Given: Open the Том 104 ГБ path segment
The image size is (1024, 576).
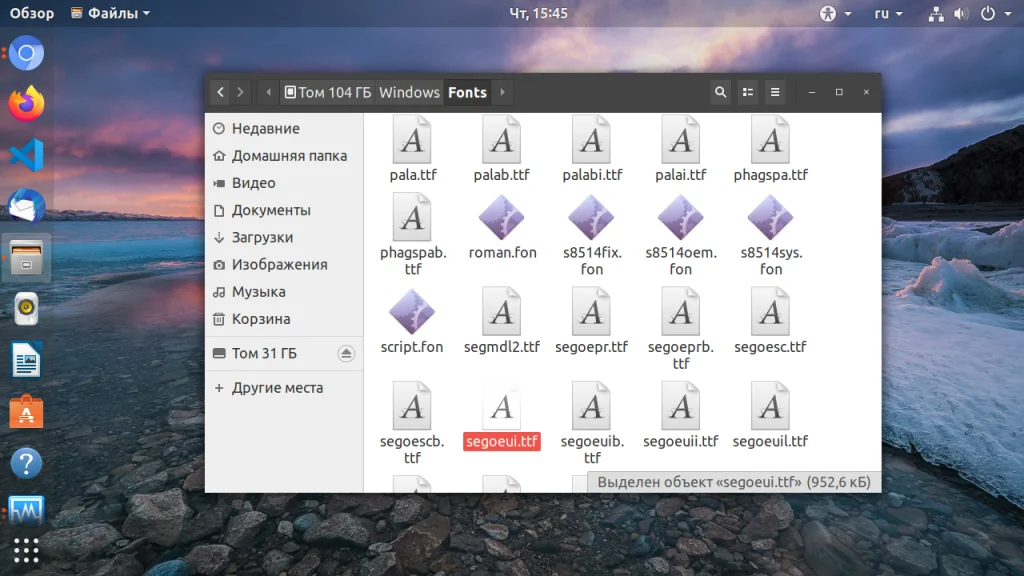Looking at the screenshot, I should point(328,92).
